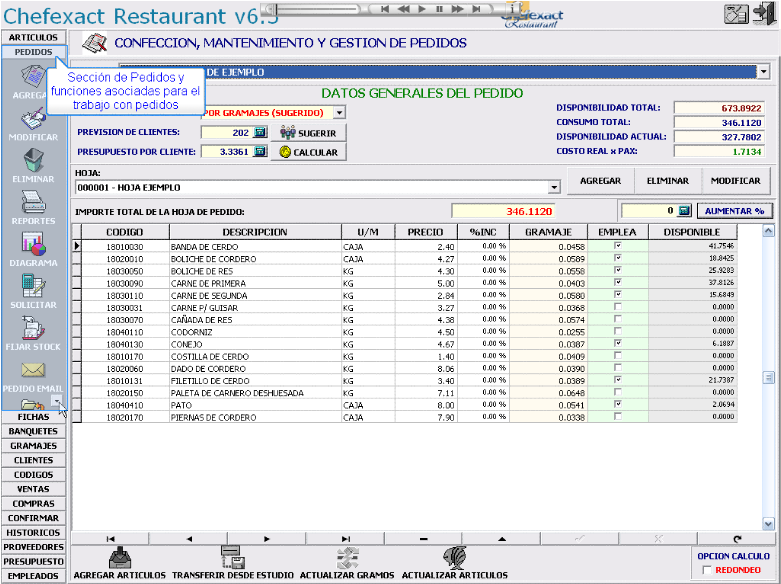Click TRANSFERIR DESDE ESTUDIO icon
Screen dimensions: 781x584
click(x=233, y=557)
